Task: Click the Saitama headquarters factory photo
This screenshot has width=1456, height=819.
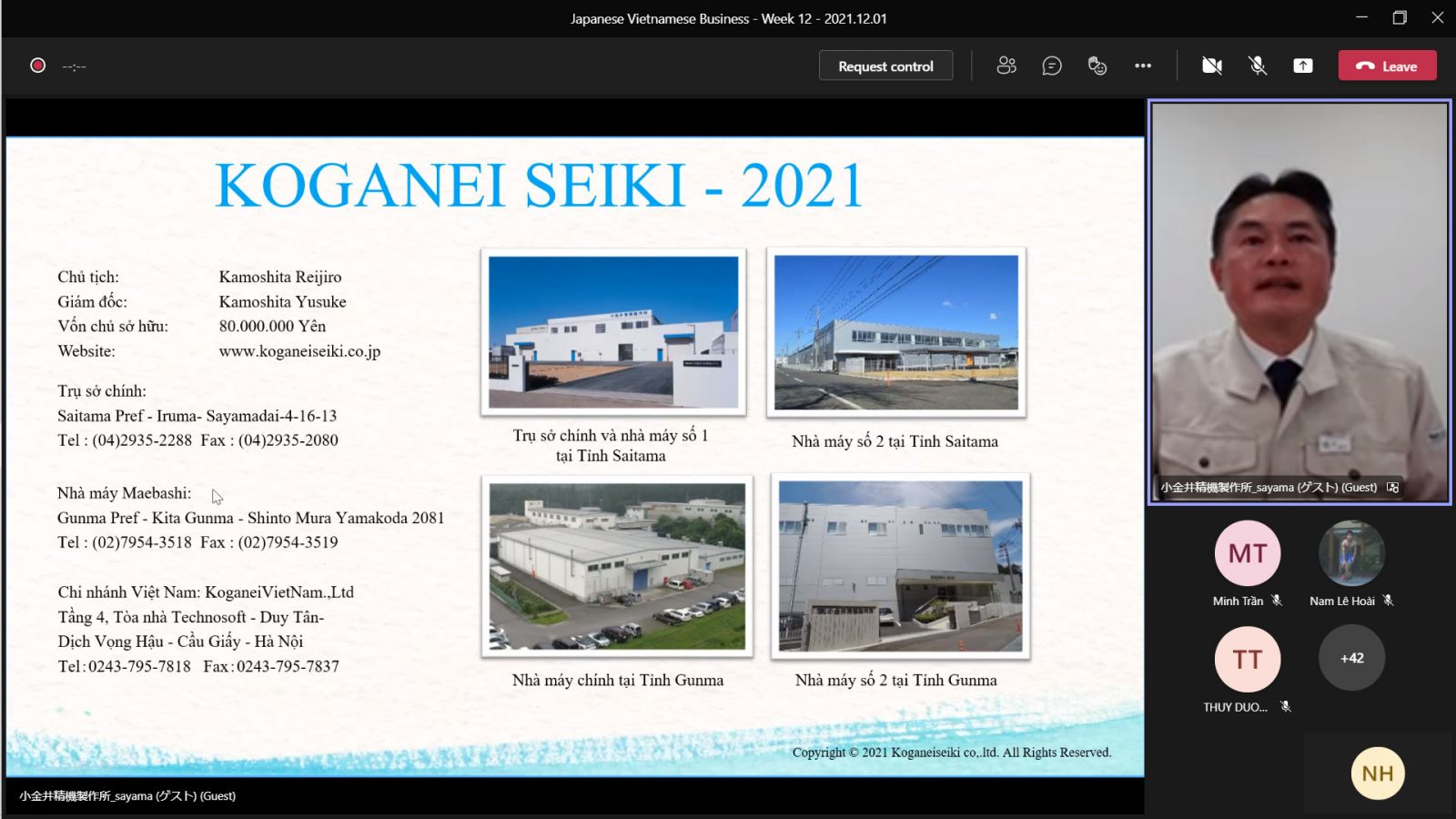Action: (x=613, y=332)
